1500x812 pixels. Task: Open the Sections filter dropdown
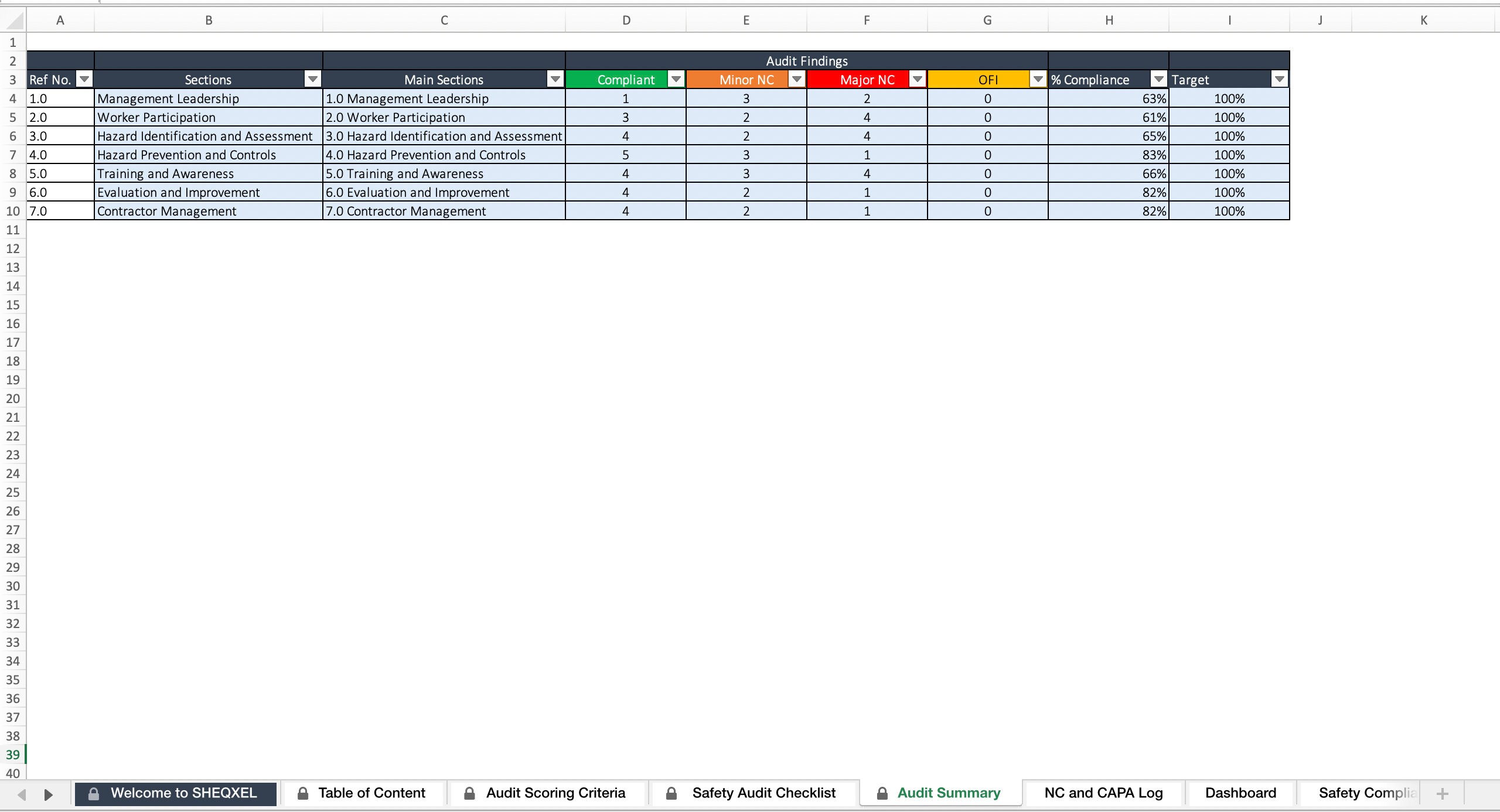[x=312, y=79]
